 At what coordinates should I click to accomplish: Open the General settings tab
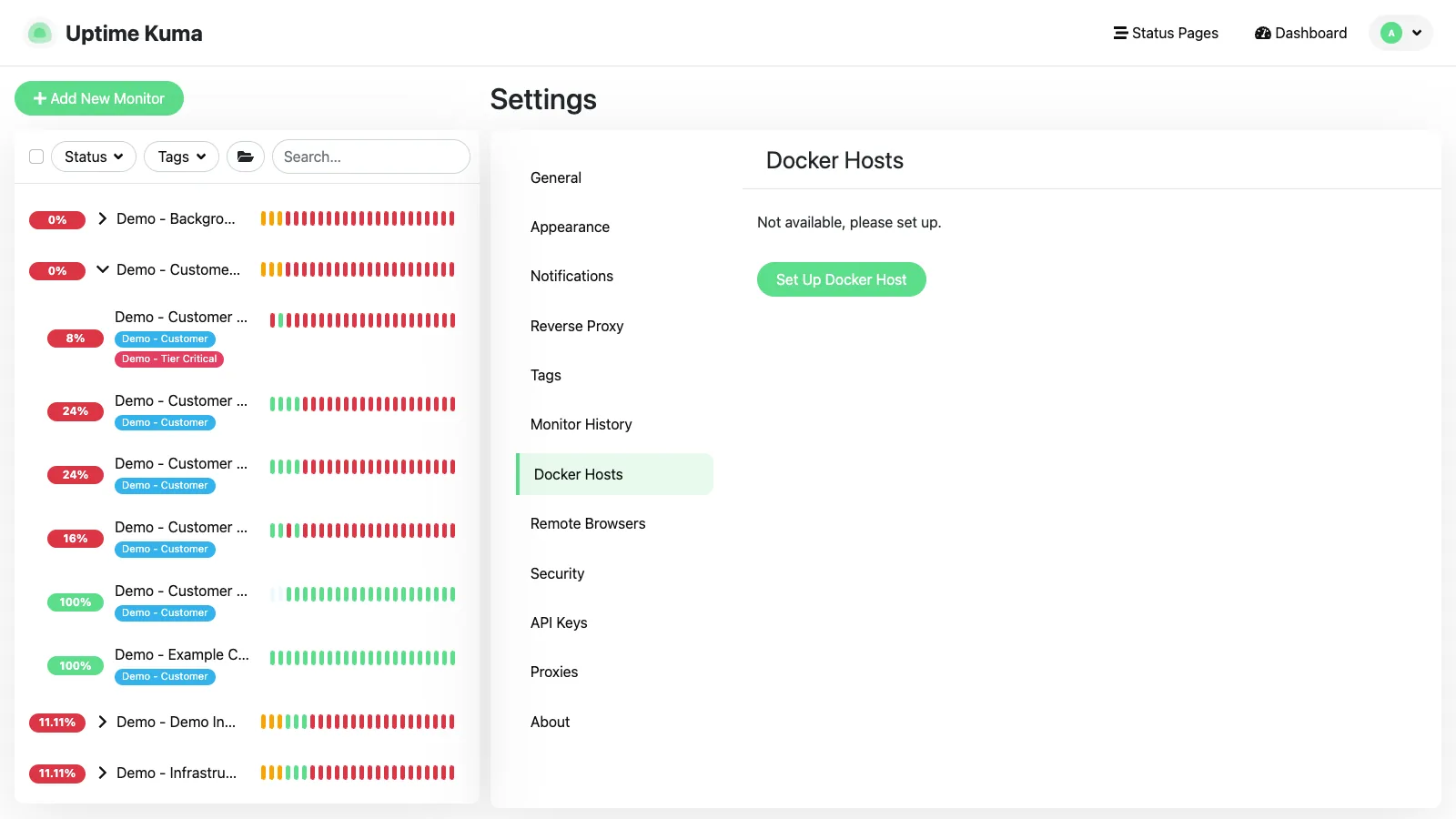(614, 177)
